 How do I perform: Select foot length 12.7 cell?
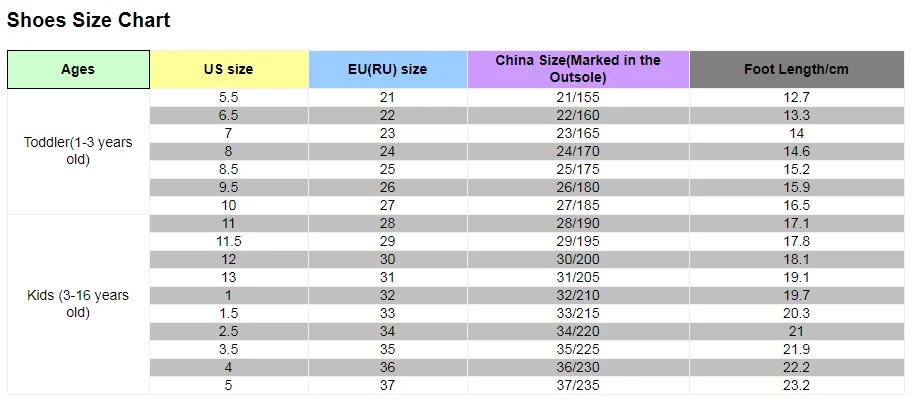[797, 98]
